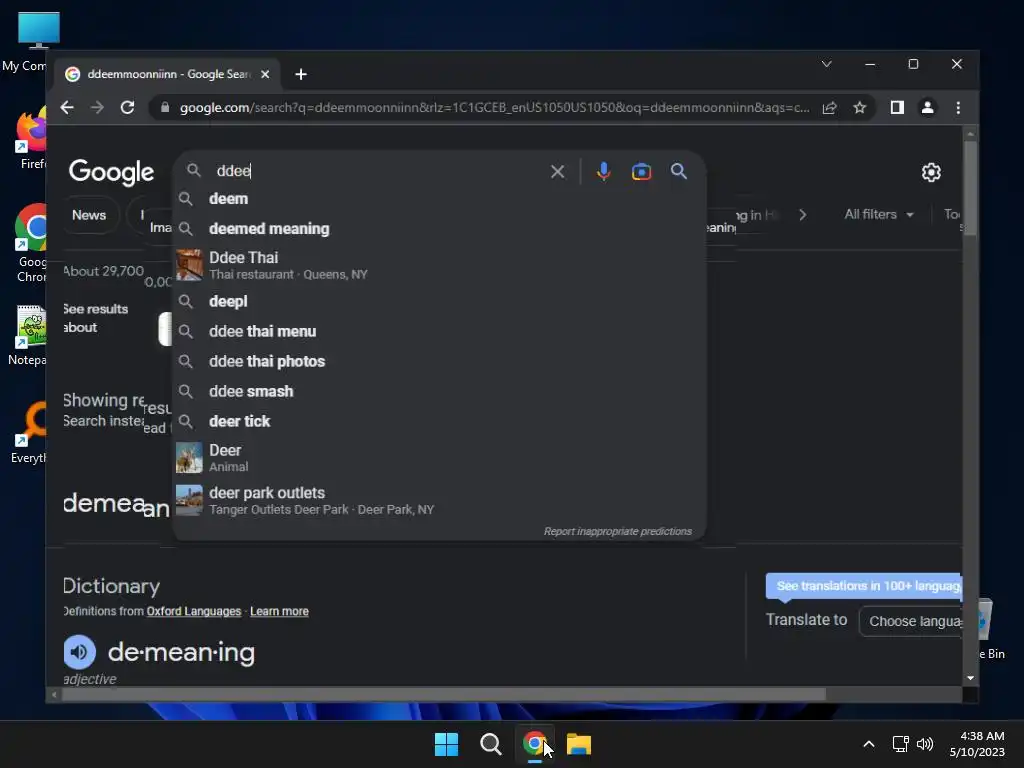Share this page from the address bar
The height and width of the screenshot is (768, 1024).
829,108
